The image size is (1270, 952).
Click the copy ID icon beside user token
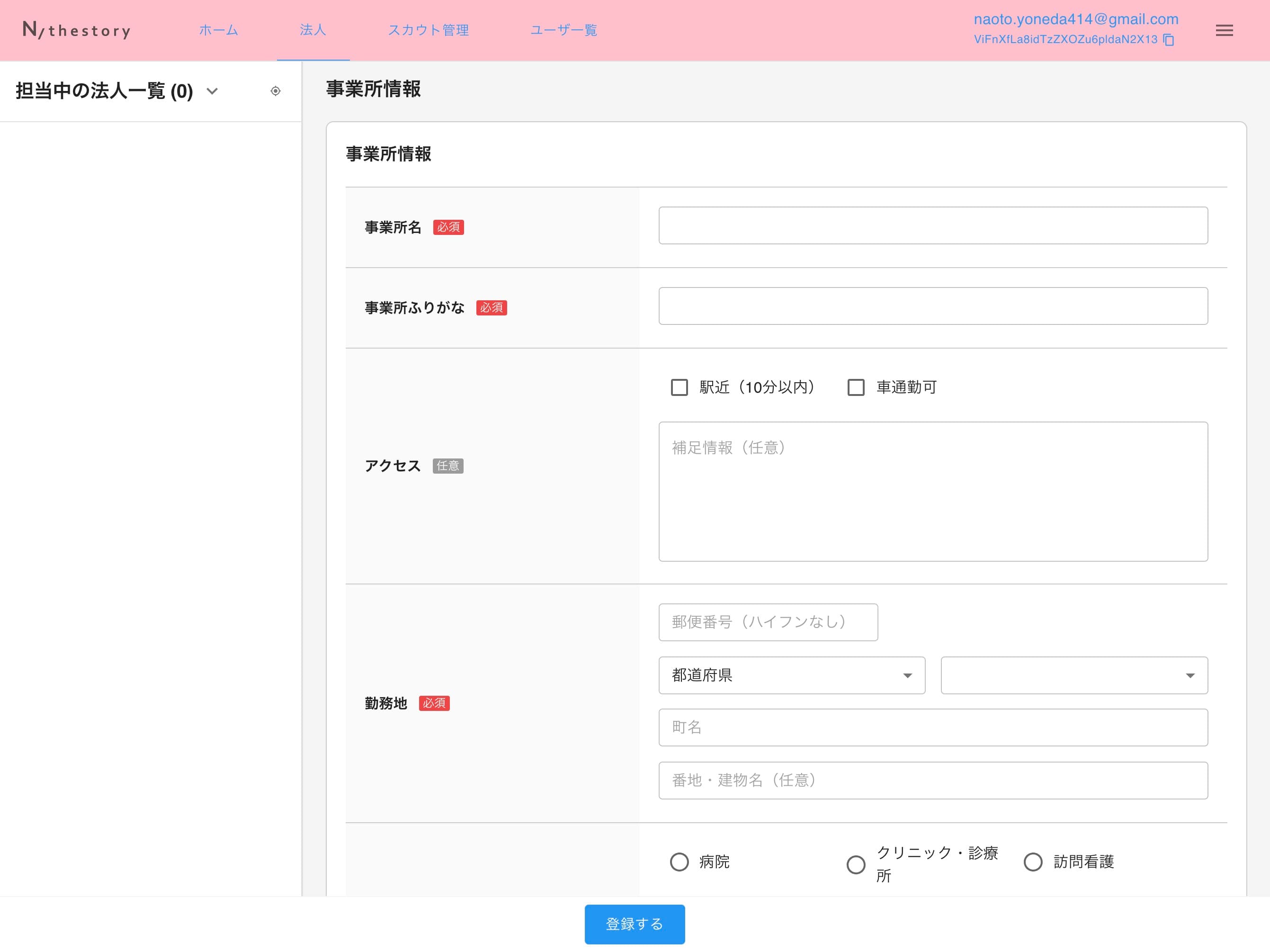(1168, 40)
